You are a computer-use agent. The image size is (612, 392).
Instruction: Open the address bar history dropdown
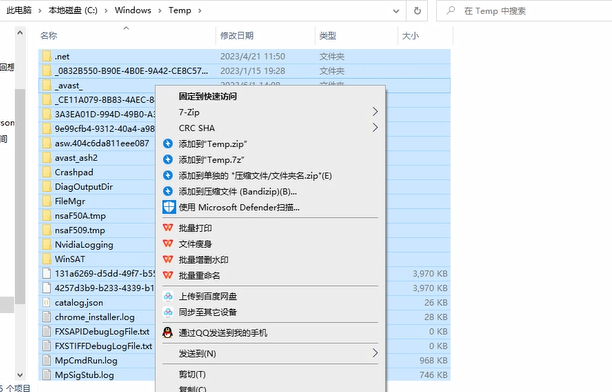click(x=396, y=11)
